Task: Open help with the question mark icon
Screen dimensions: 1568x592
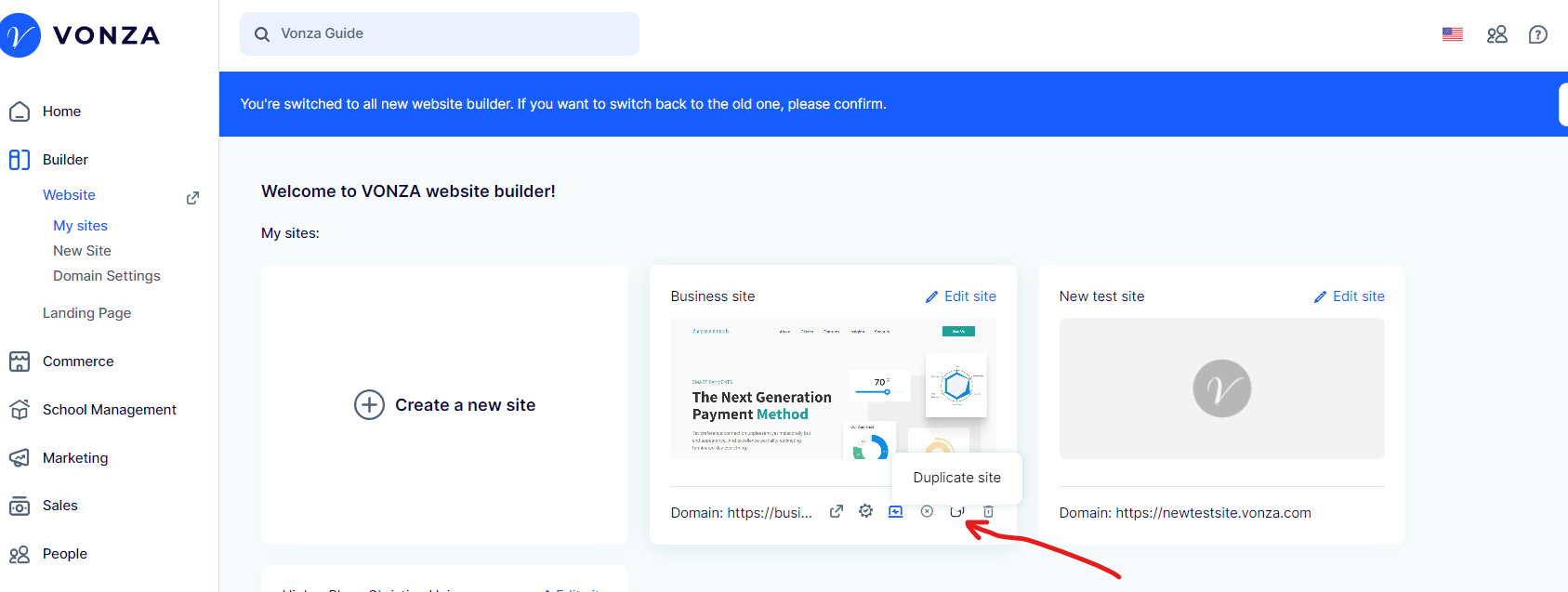Action: [1538, 34]
